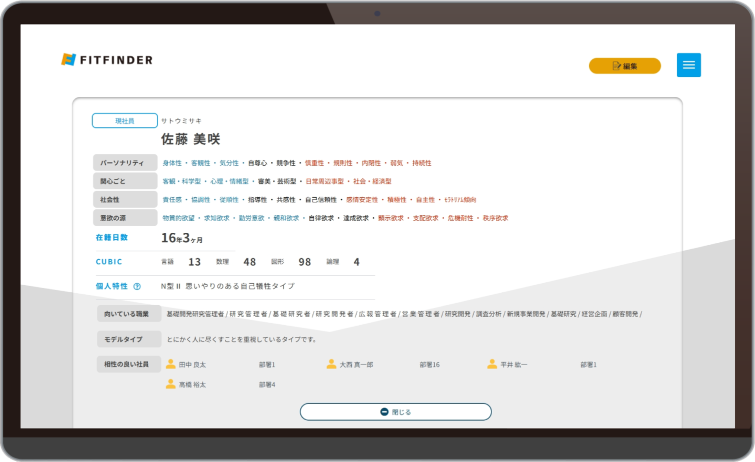
Task: Click the type text N型 II 思いやりのある自己犠牲タイプ
Action: tap(228, 286)
